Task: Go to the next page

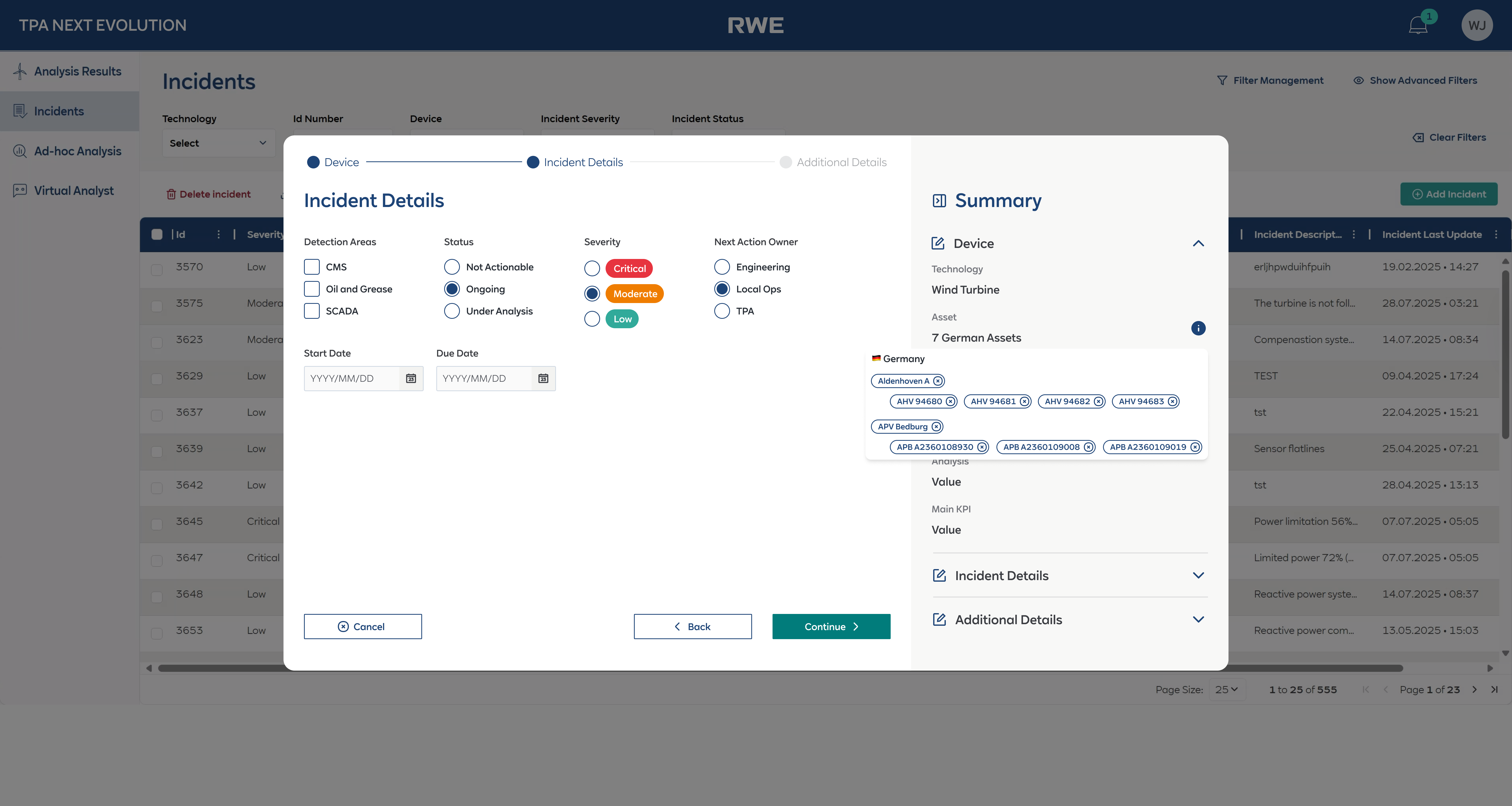Action: coord(1474,689)
